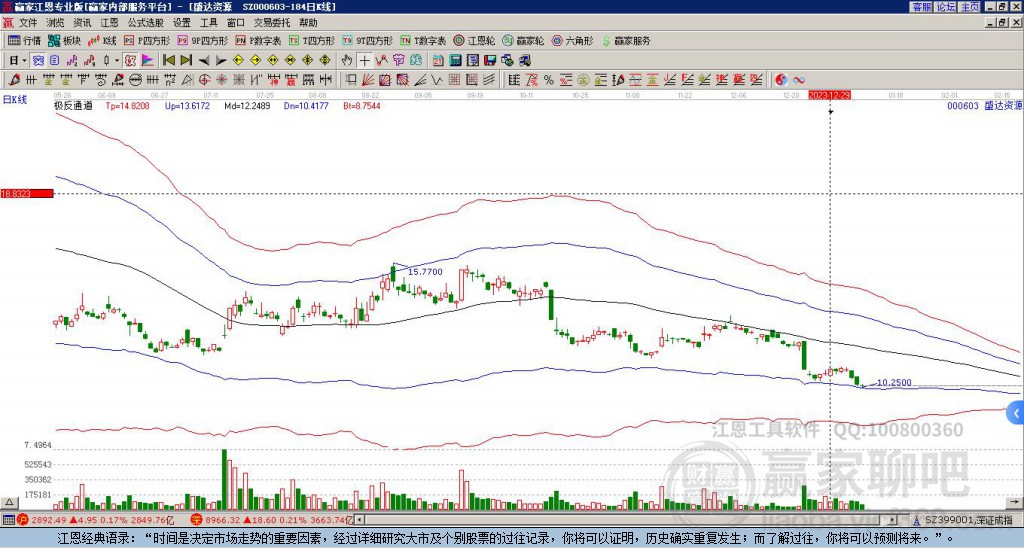This screenshot has width=1024, height=548.
Task: Click the blue infinity loop icon
Action: click(x=799, y=80)
